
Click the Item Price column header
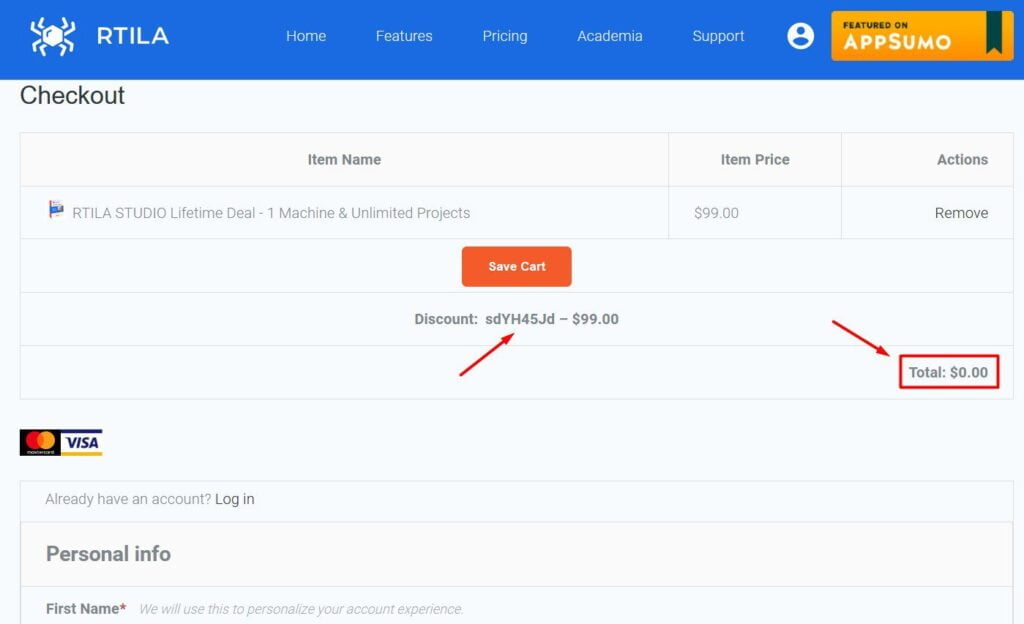click(755, 159)
